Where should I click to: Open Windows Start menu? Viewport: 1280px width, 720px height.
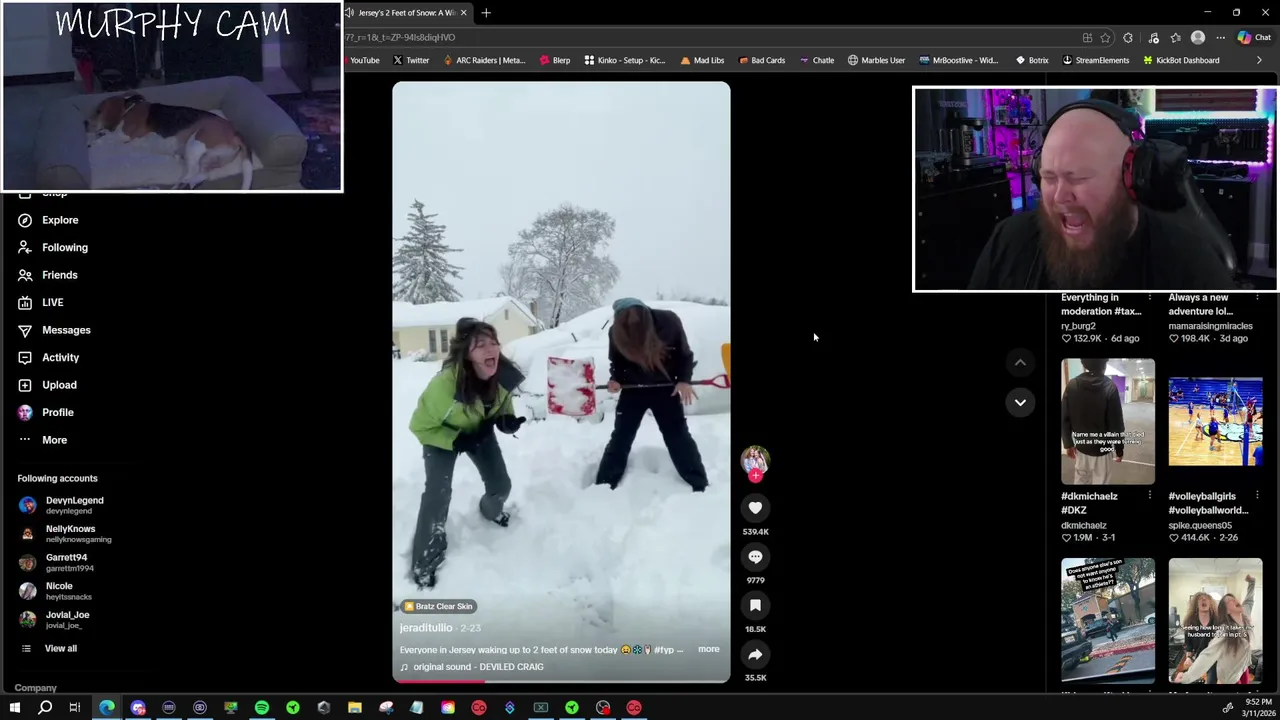14,708
